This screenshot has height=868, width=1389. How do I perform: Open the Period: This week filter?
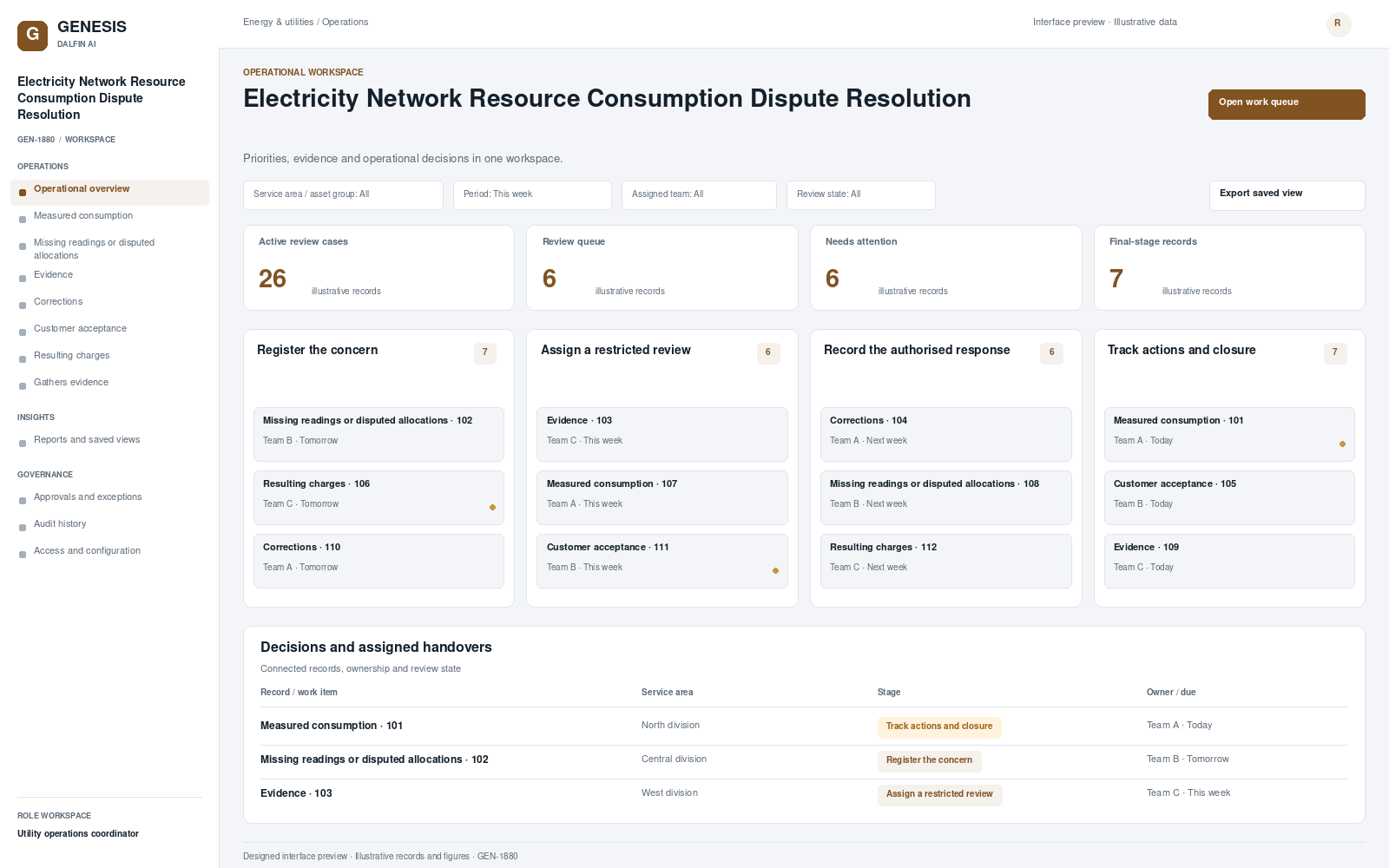coord(532,195)
